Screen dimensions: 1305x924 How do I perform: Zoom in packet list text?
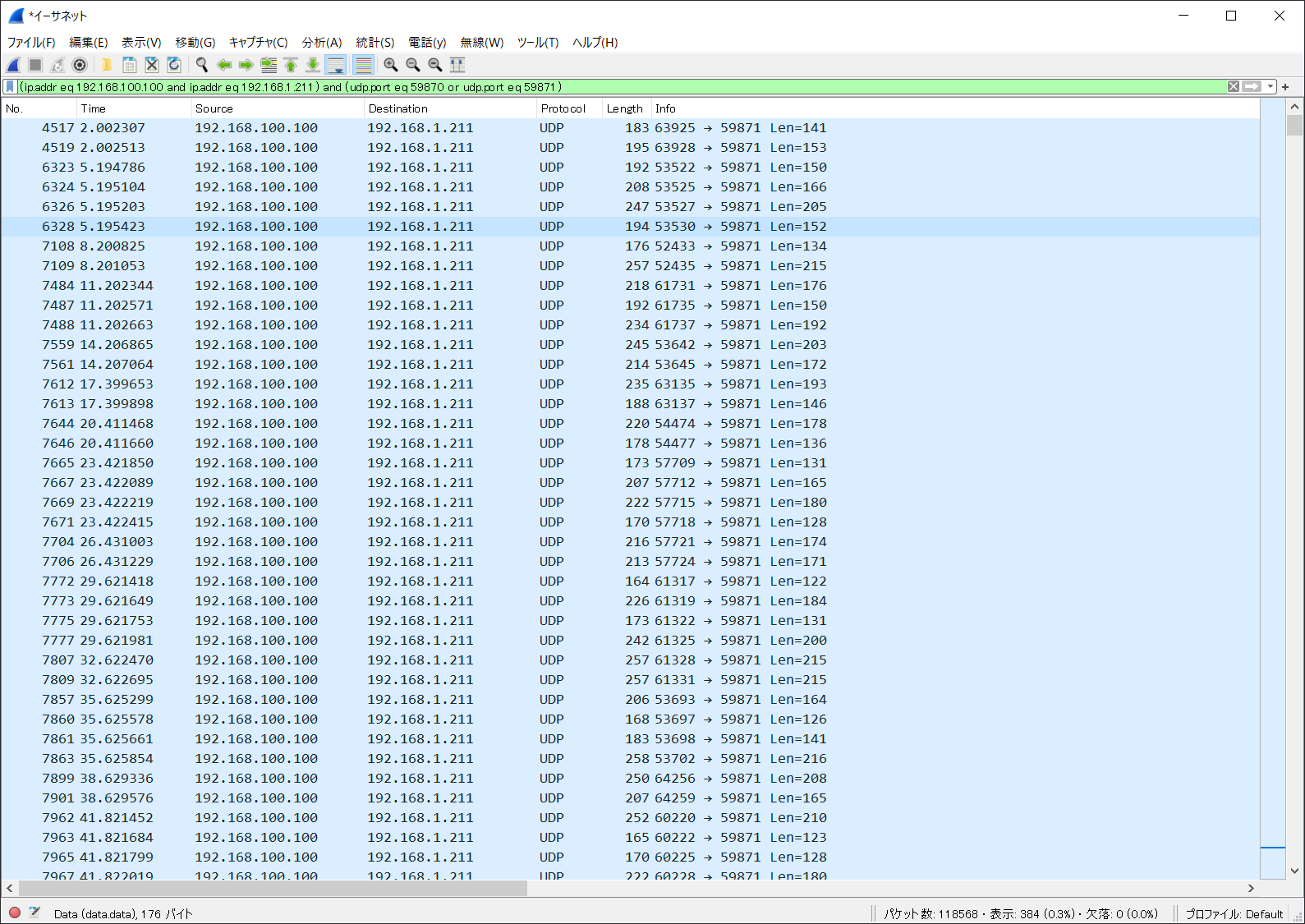[391, 65]
